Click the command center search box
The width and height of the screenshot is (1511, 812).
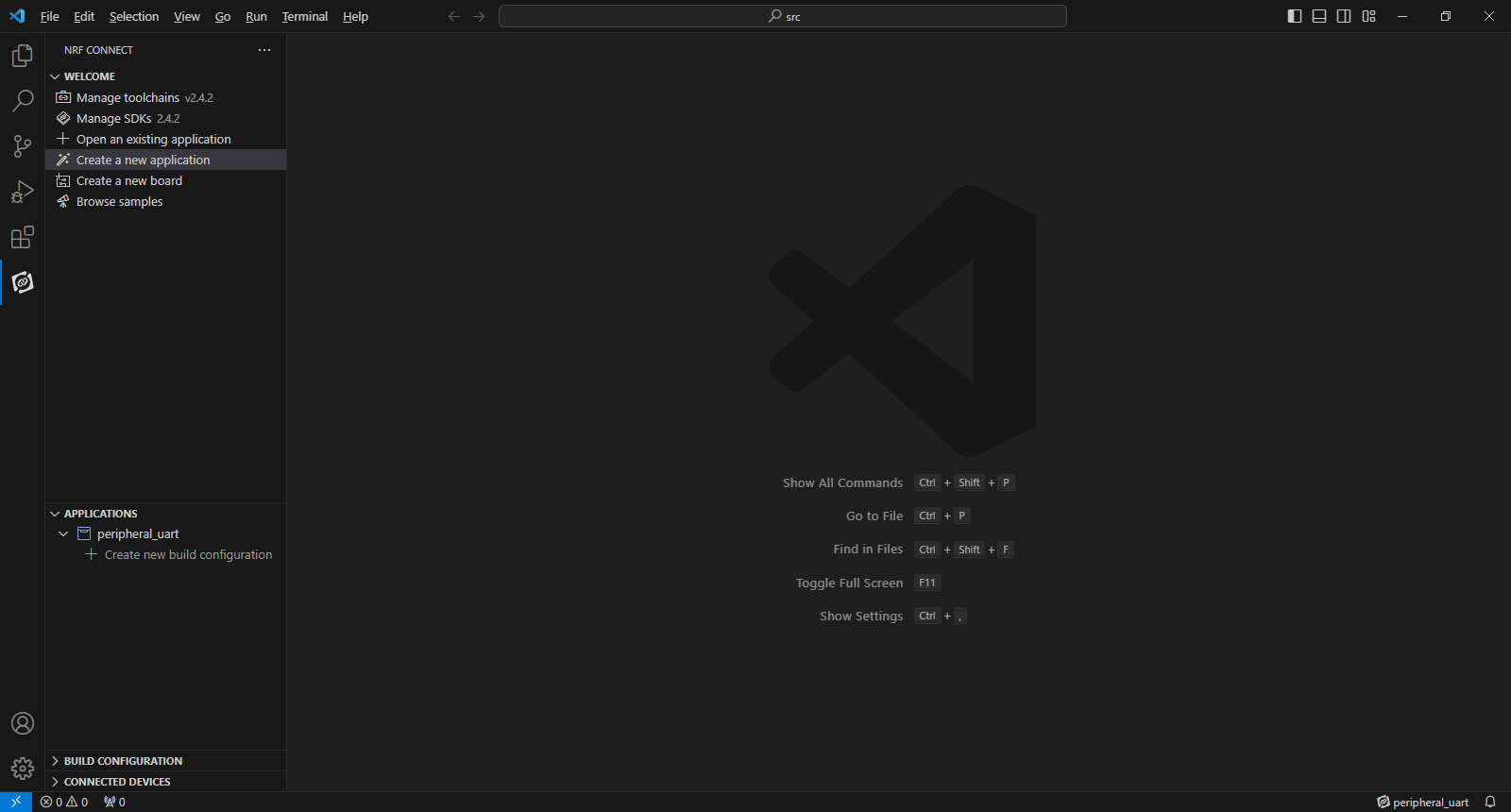(x=782, y=16)
